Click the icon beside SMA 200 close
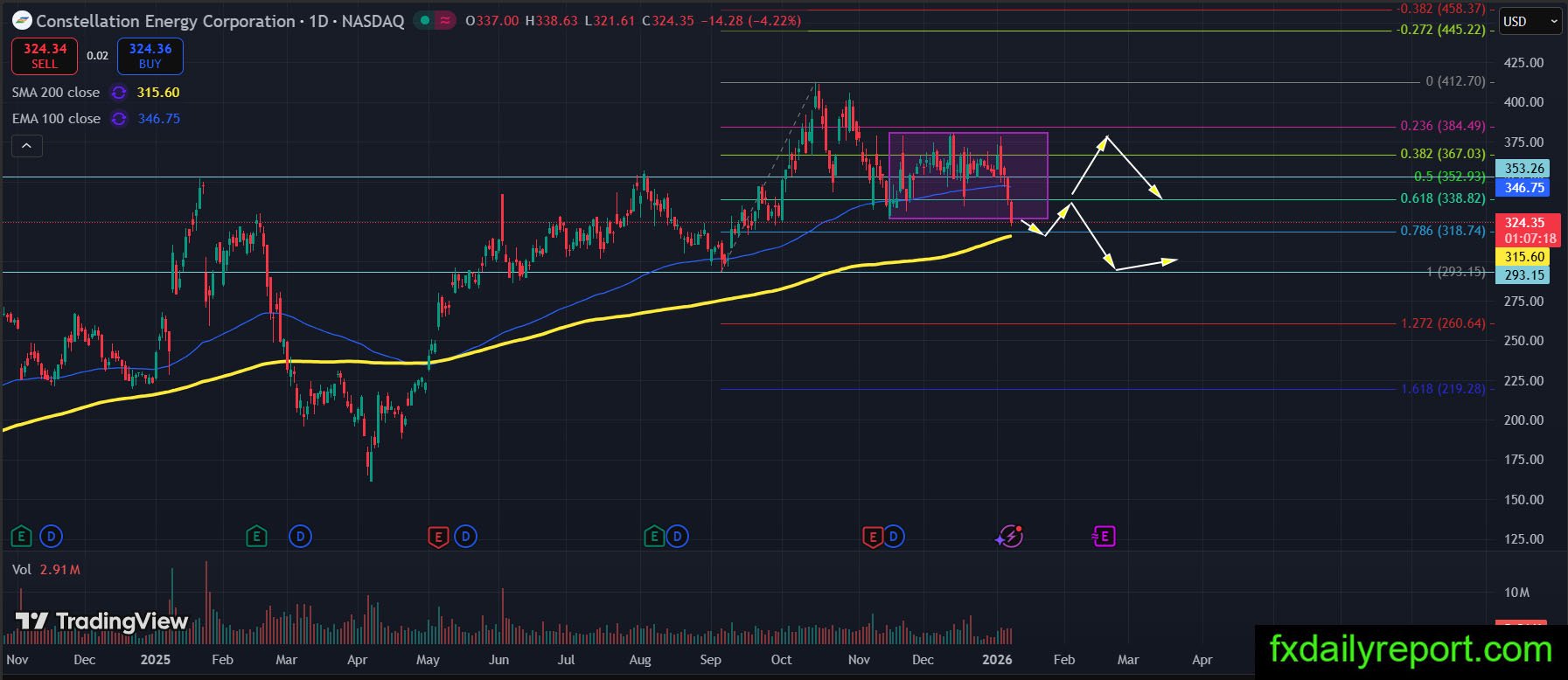 [119, 93]
